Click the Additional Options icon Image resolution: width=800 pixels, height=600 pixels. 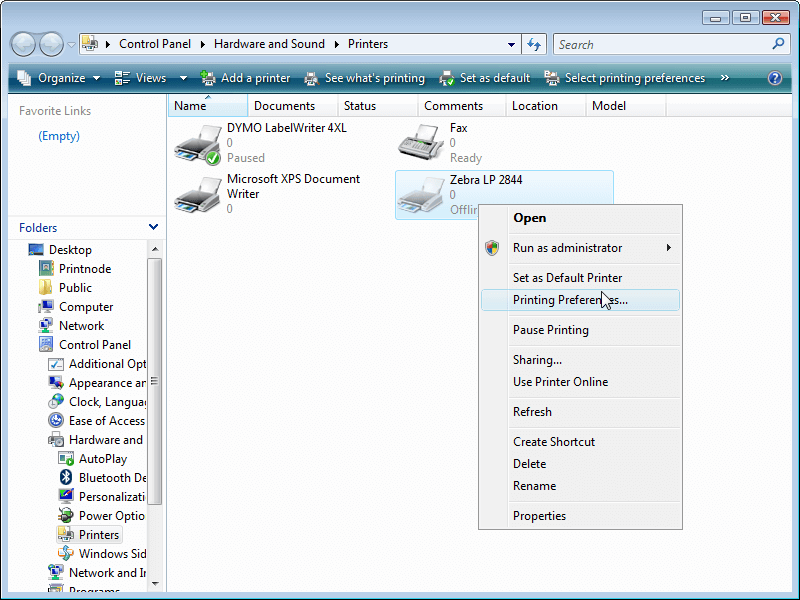[x=56, y=364]
